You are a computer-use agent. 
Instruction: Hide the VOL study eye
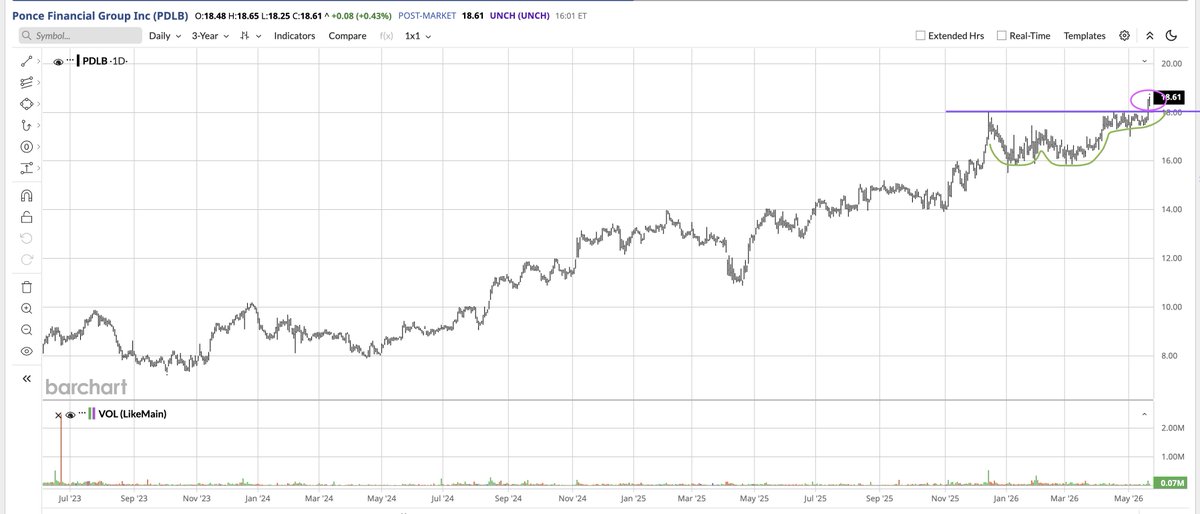[68, 414]
